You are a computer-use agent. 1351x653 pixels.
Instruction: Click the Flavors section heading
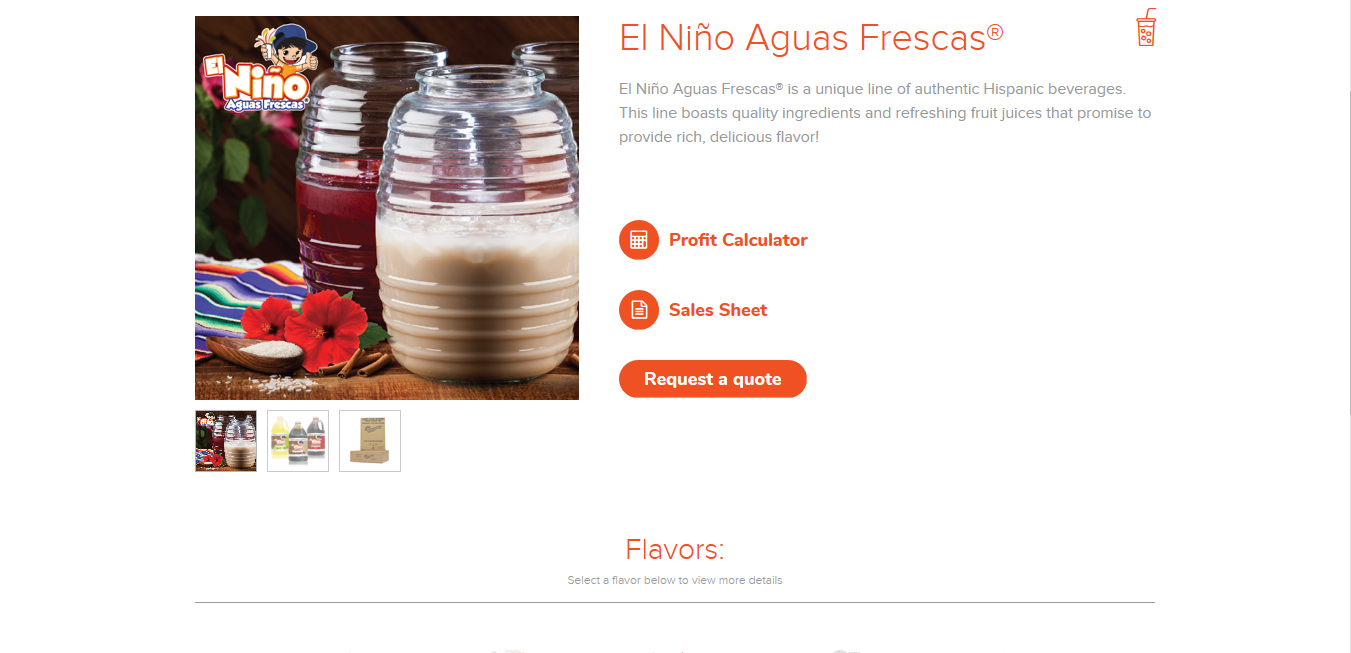point(675,549)
